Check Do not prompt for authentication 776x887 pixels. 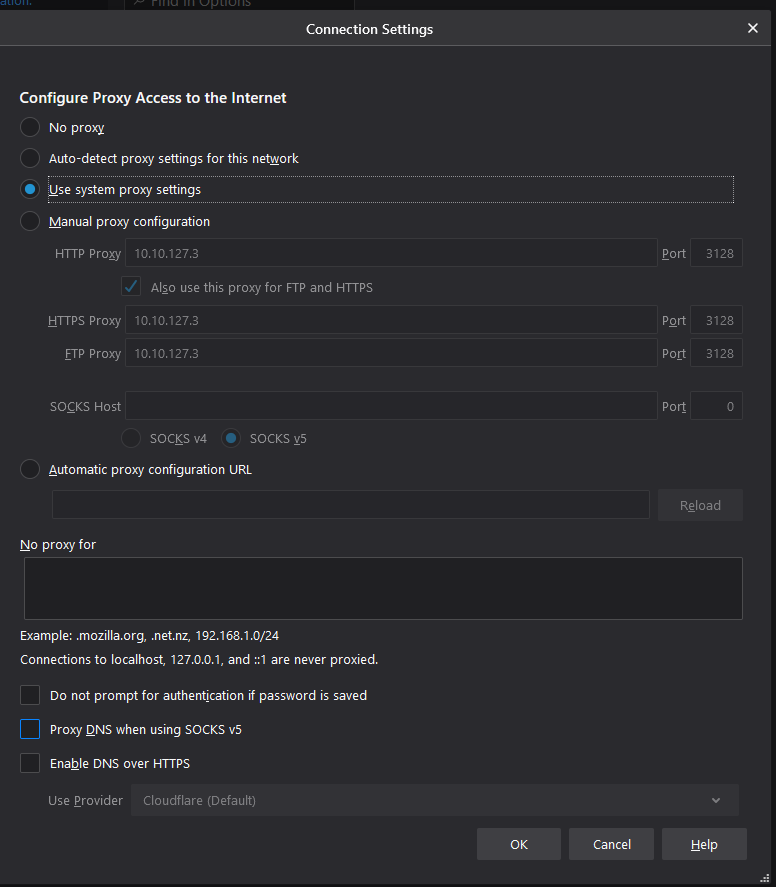[30, 695]
